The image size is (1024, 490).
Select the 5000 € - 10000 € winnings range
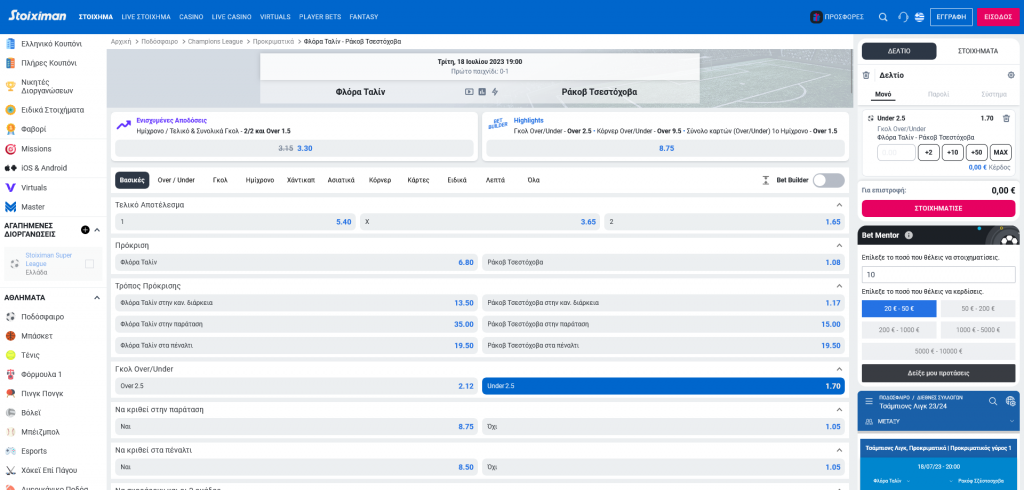(x=938, y=351)
